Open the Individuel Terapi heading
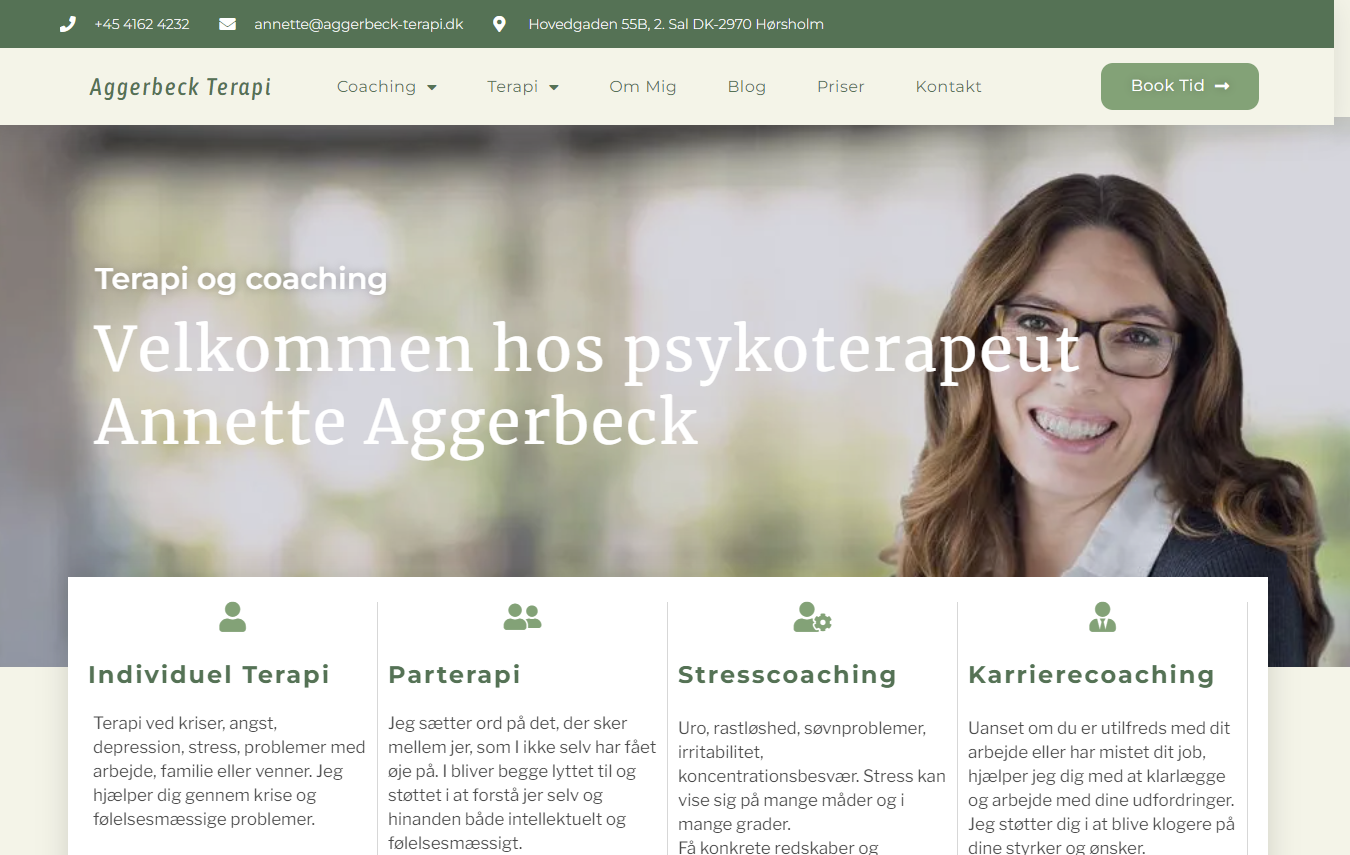 click(209, 674)
